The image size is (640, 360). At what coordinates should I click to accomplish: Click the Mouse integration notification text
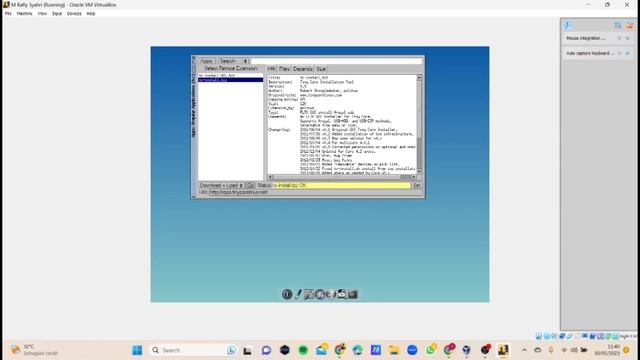tap(586, 38)
